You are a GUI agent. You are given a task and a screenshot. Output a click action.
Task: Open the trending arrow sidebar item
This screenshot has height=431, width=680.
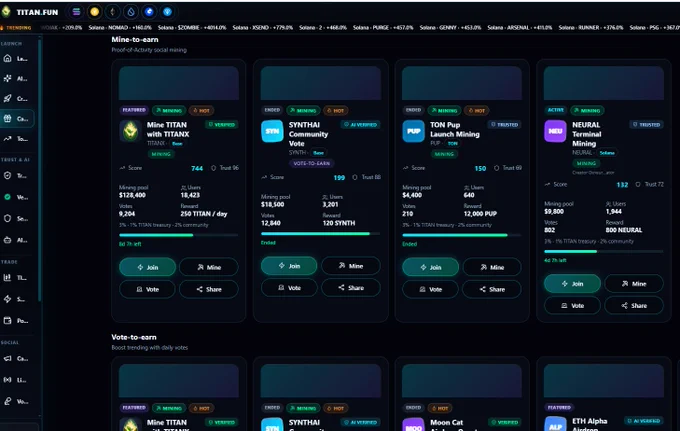[x=16, y=139]
